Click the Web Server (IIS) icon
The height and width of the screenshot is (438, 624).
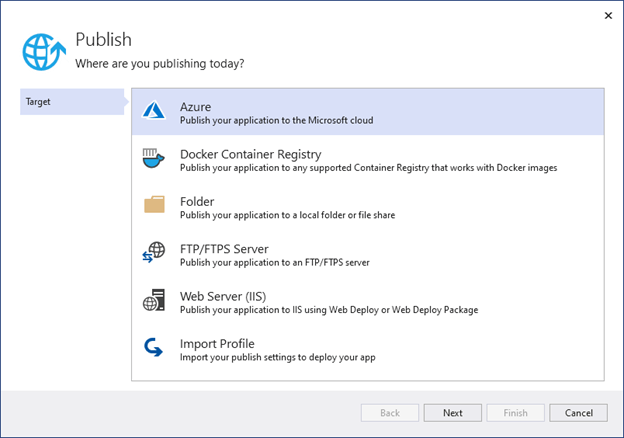click(x=154, y=301)
